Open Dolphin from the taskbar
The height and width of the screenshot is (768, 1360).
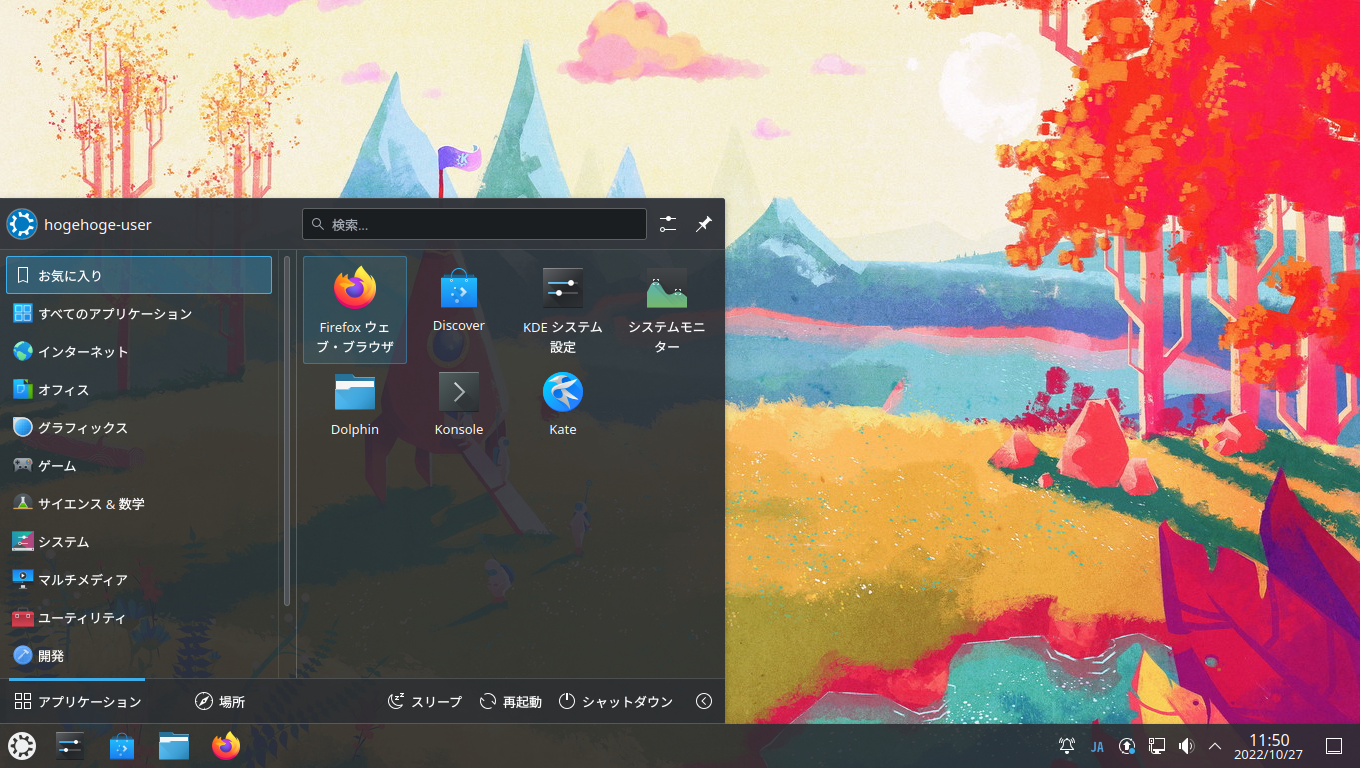coord(174,746)
